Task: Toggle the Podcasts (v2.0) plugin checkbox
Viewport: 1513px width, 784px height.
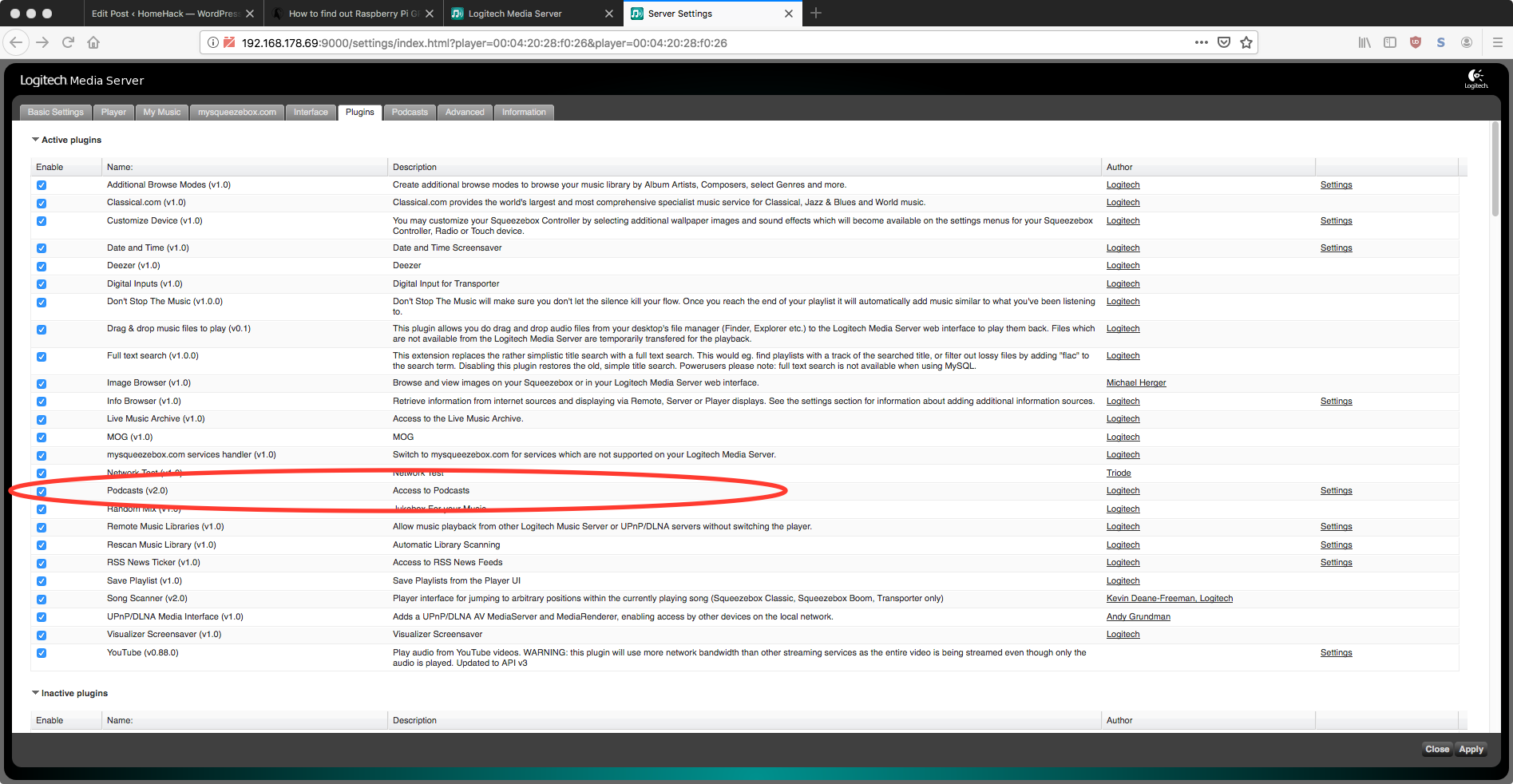Action: pyautogui.click(x=42, y=491)
